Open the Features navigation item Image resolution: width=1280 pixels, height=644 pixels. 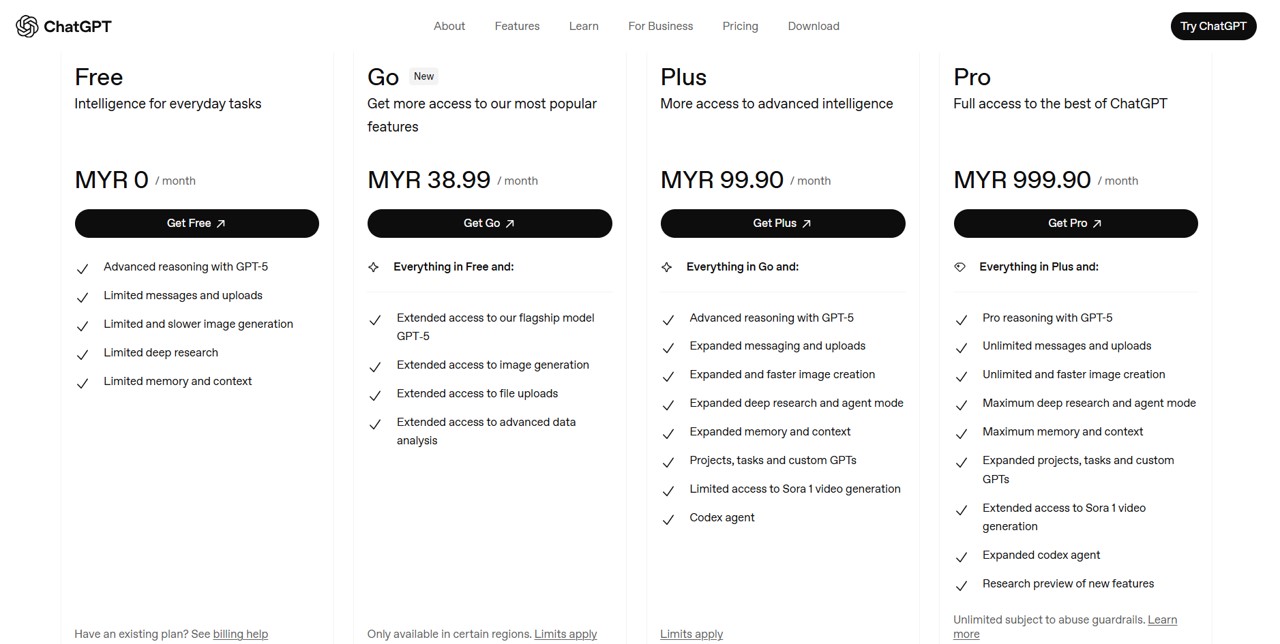tap(517, 26)
